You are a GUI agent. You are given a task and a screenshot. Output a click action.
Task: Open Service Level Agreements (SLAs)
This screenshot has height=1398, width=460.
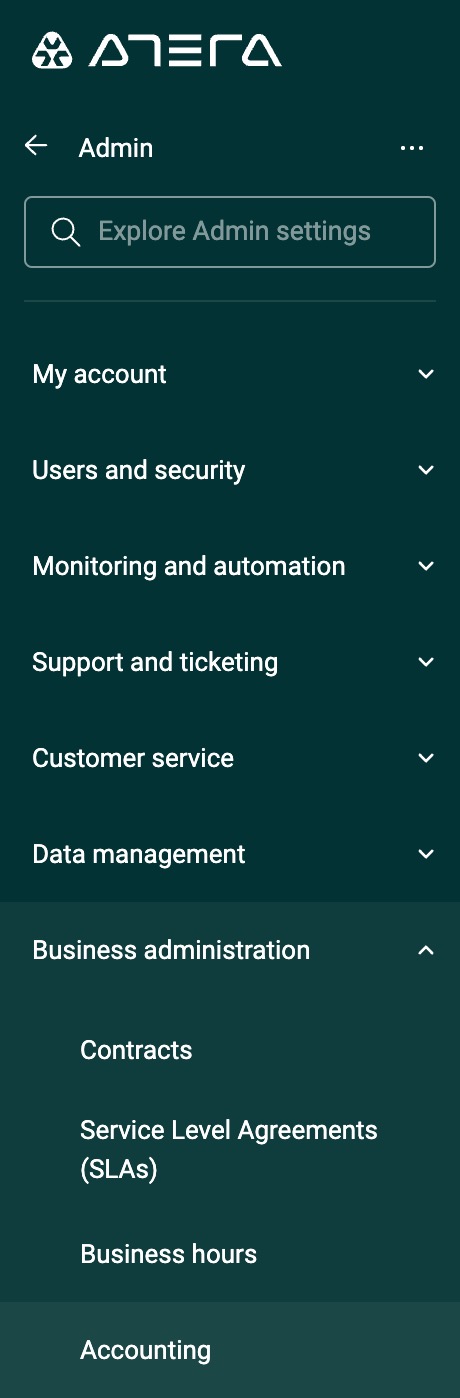point(229,1150)
